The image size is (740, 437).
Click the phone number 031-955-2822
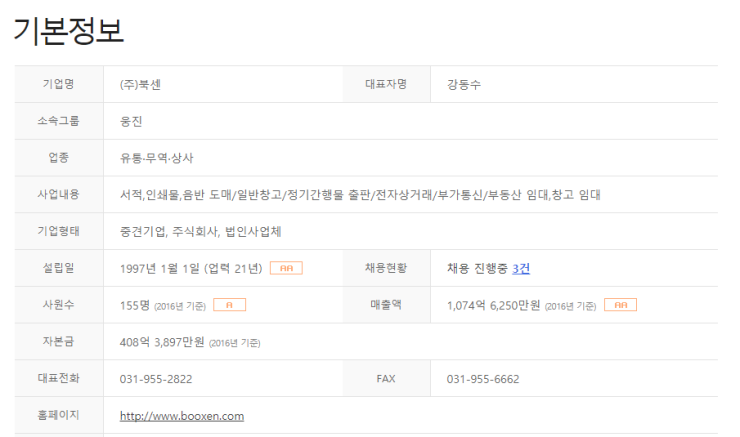tap(156, 379)
